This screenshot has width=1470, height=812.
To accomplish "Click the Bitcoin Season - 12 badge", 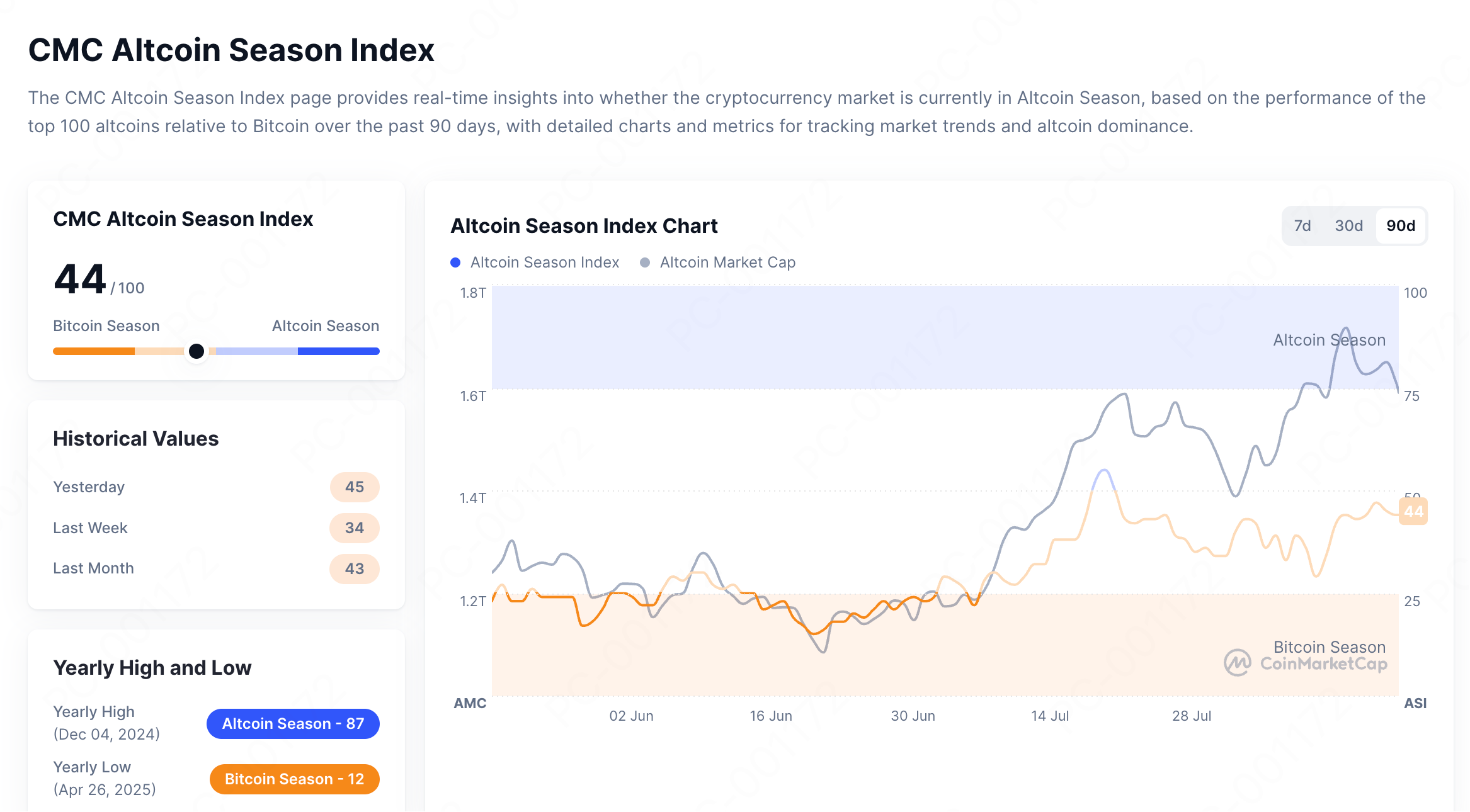I will (x=294, y=779).
